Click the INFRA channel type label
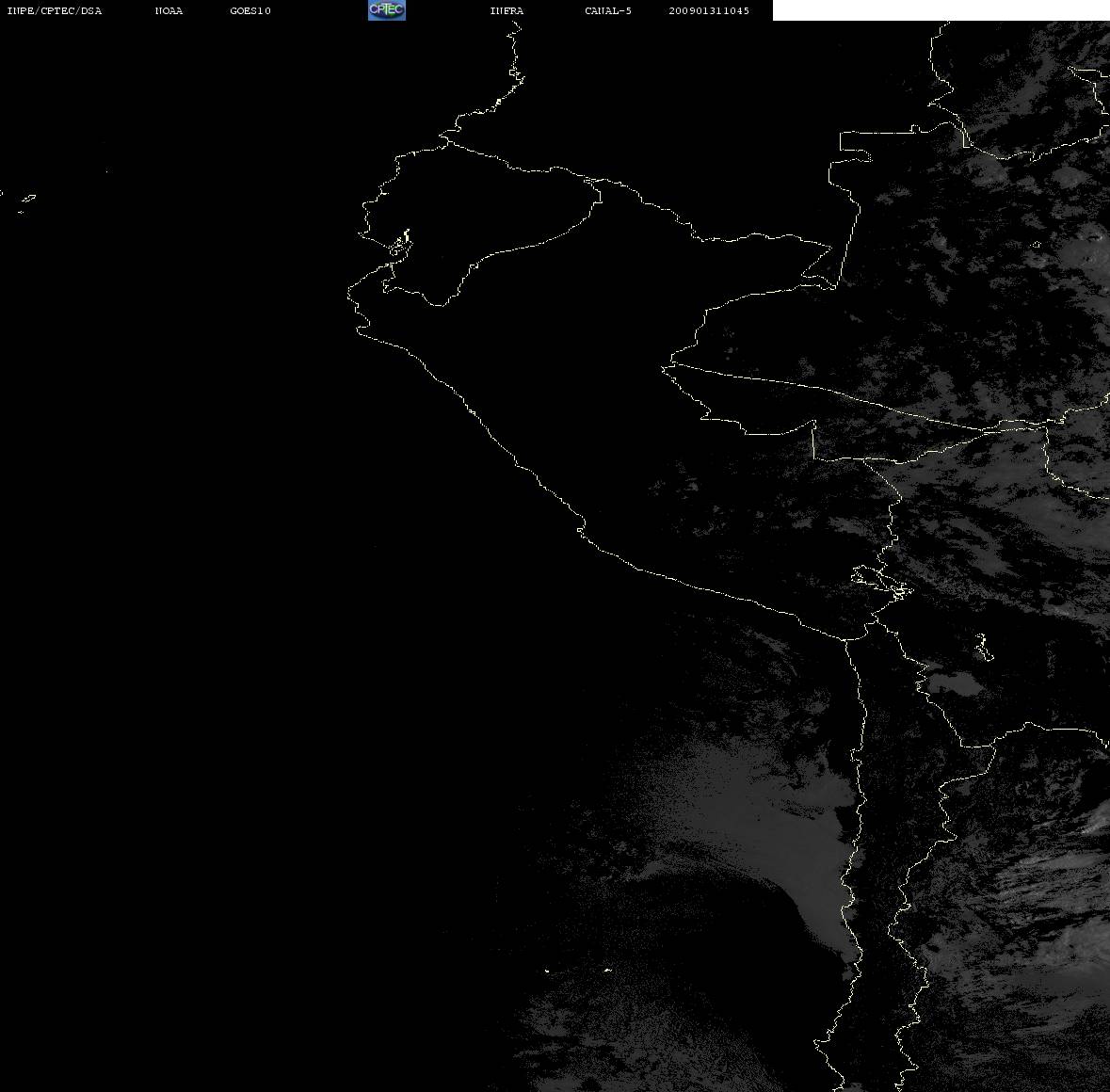This screenshot has height=1092, width=1110. pos(507,10)
